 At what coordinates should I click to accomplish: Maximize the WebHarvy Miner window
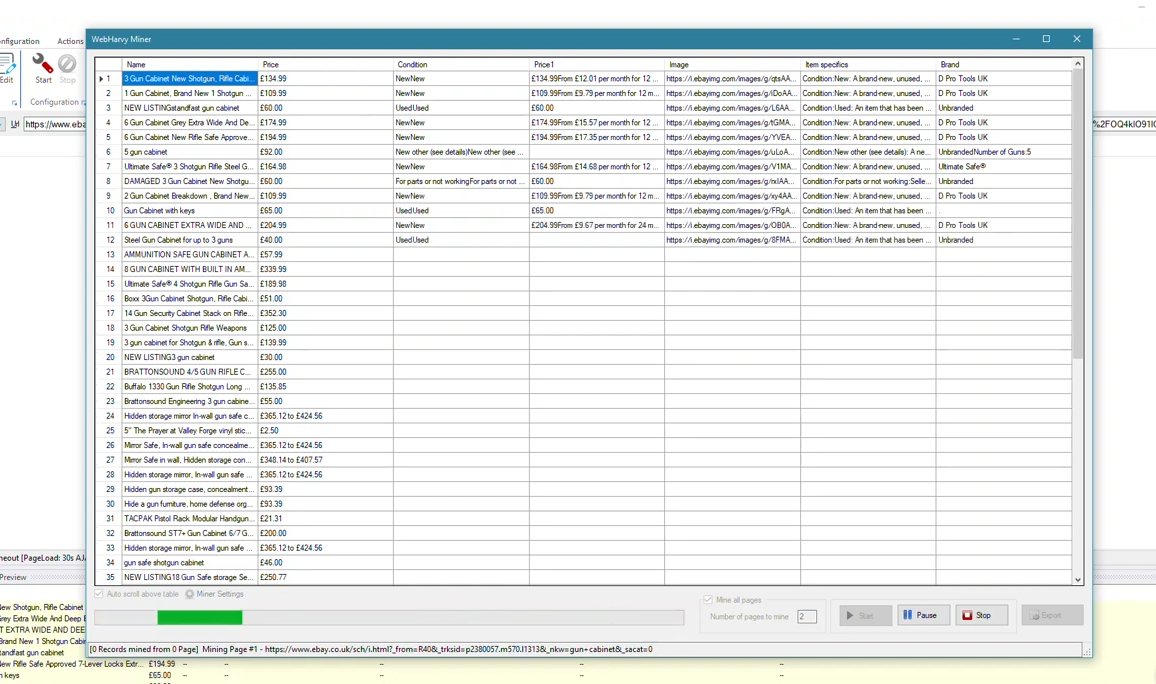[x=1046, y=39]
